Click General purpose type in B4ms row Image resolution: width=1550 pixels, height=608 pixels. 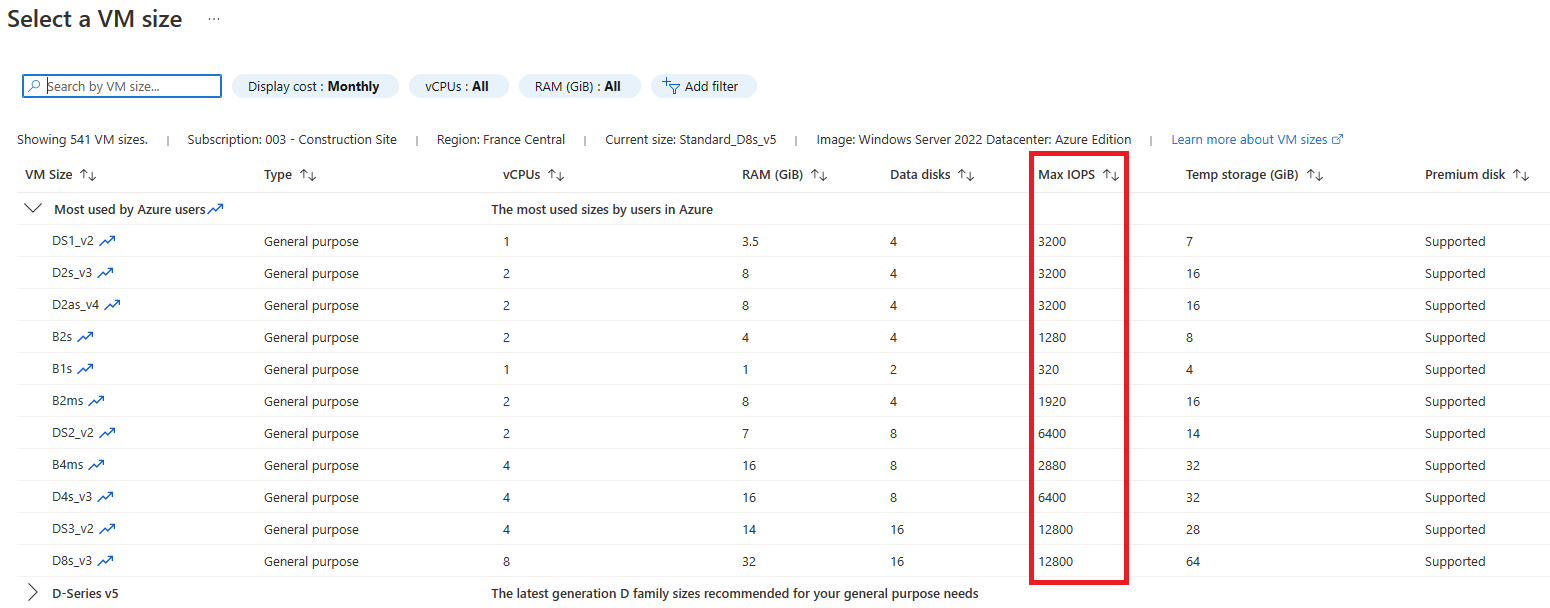pyautogui.click(x=311, y=465)
